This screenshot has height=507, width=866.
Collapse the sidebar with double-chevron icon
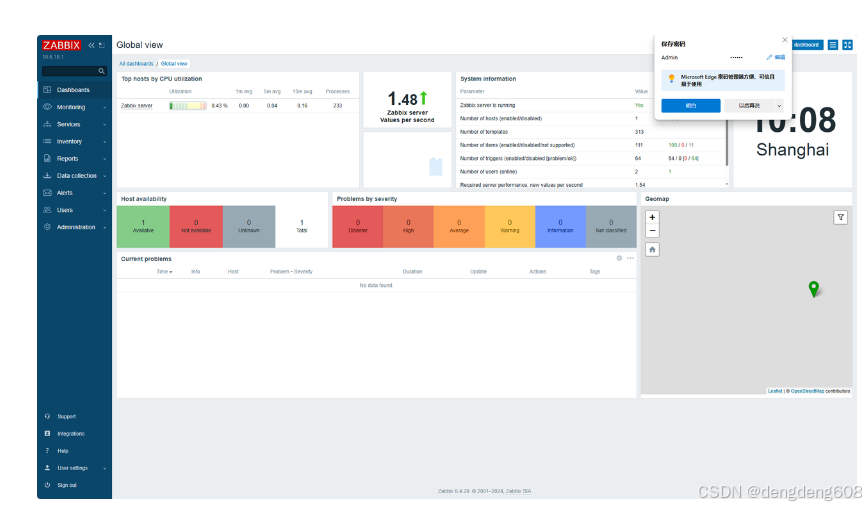click(x=92, y=45)
